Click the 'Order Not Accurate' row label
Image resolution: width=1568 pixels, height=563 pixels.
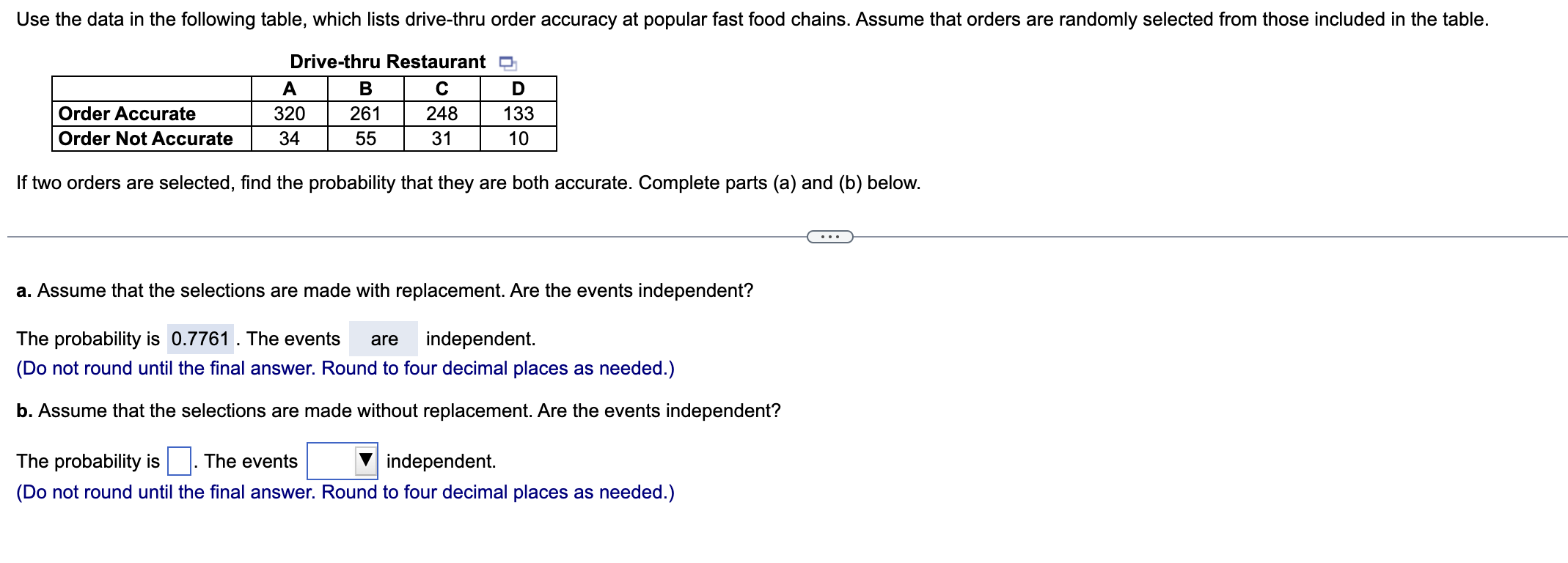(145, 139)
